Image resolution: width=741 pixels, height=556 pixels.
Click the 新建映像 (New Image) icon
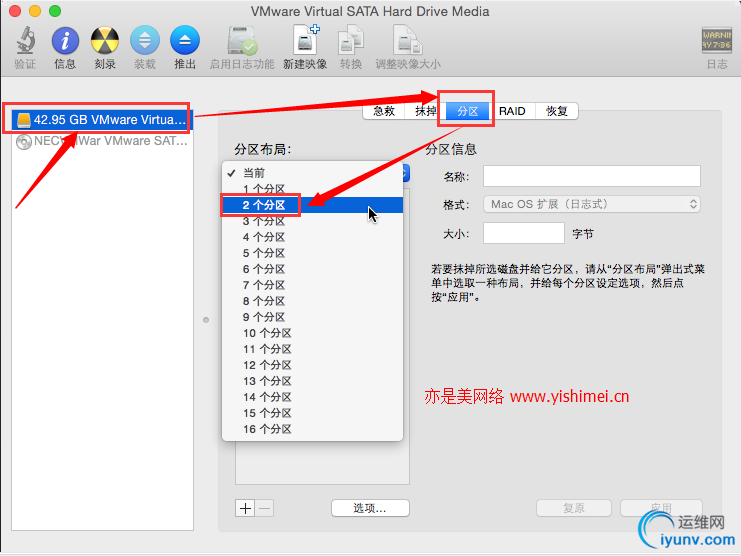coord(305,40)
